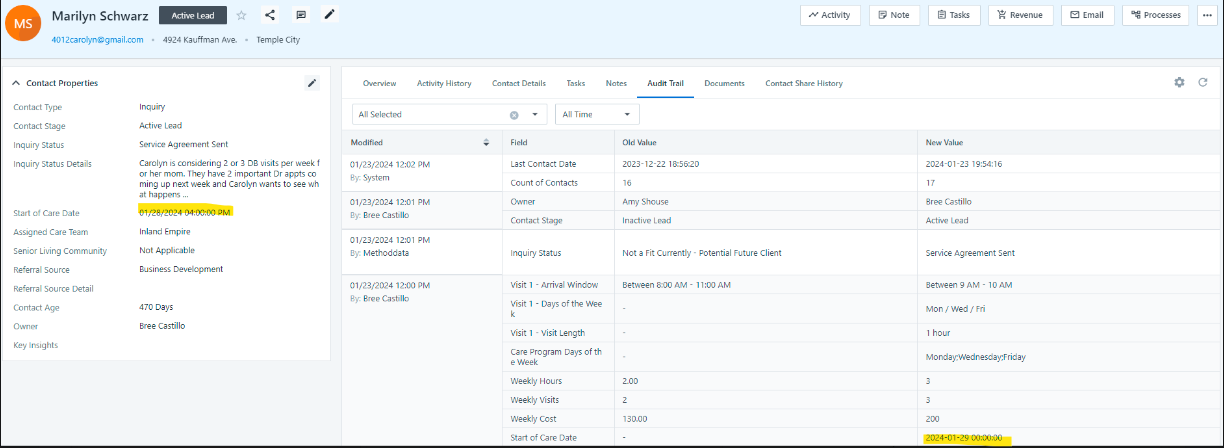1224x448 pixels.
Task: Click the share contact icon
Action: click(x=270, y=15)
